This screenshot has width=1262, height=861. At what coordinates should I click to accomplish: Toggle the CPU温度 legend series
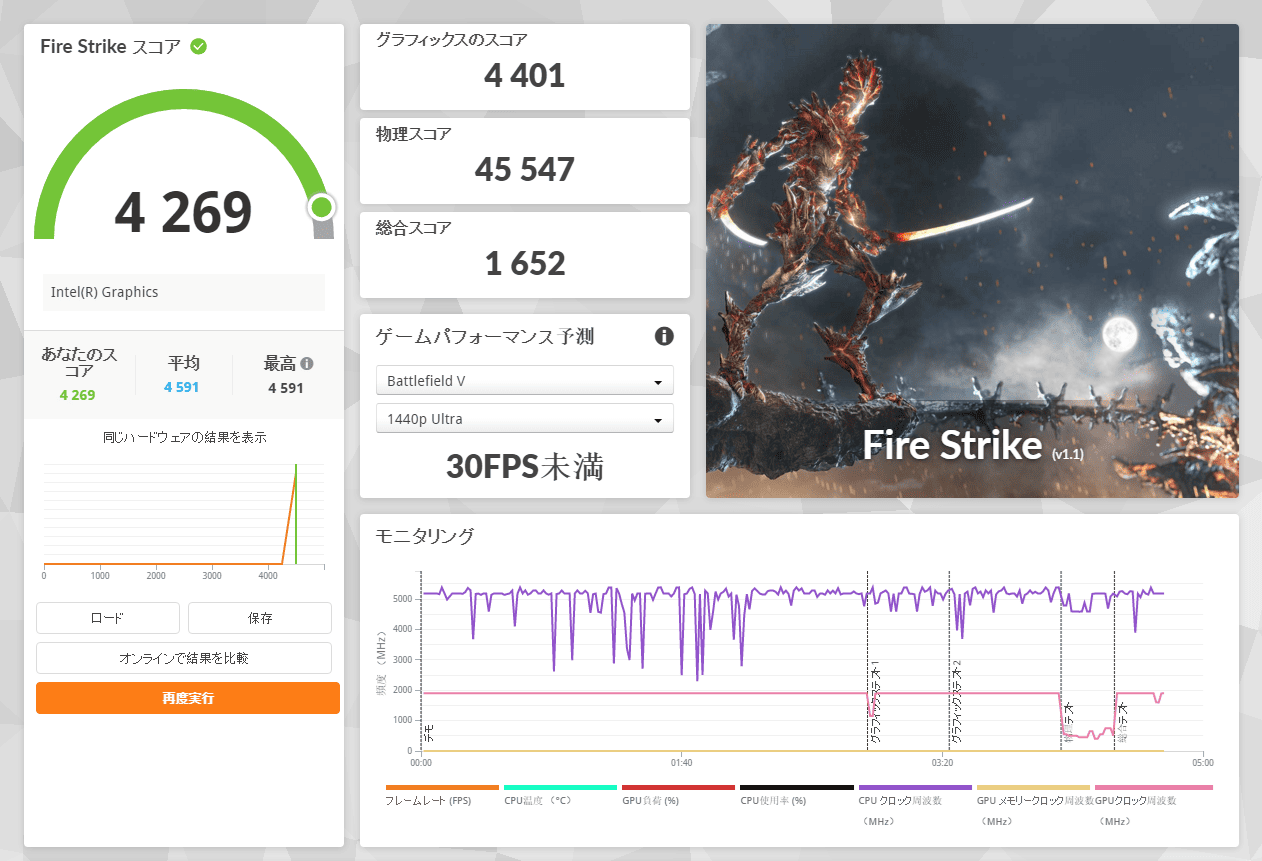pos(559,789)
